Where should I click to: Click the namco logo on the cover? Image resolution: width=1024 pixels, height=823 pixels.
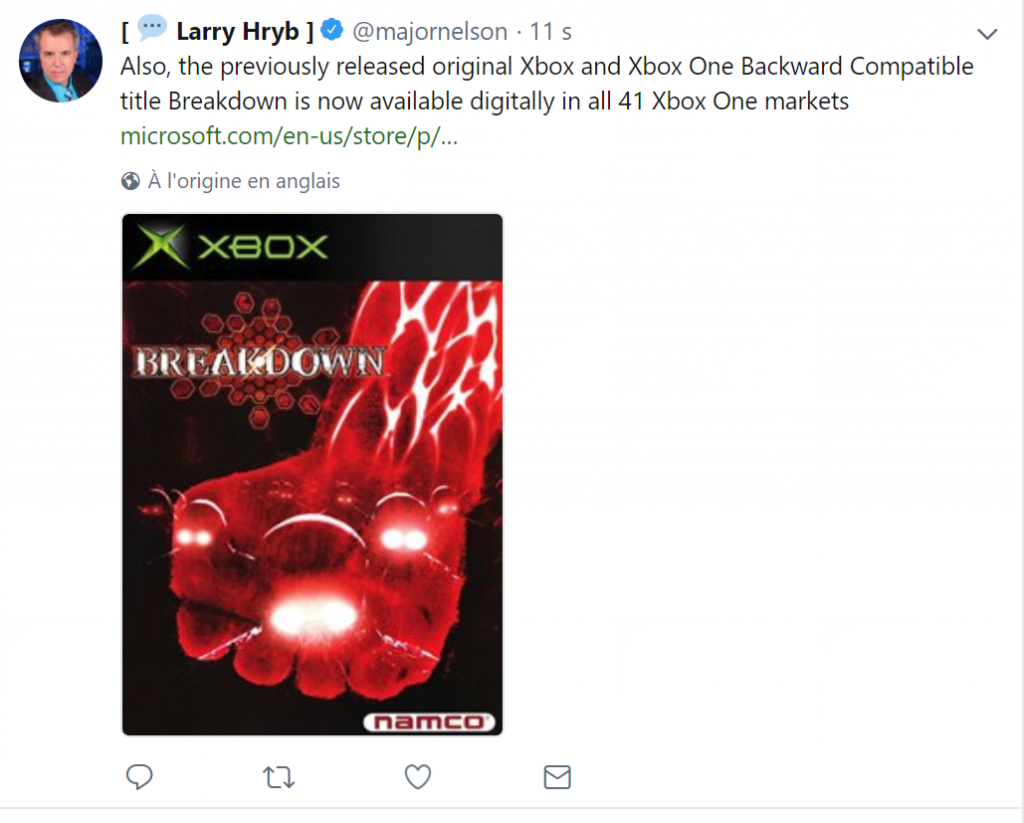pyautogui.click(x=429, y=722)
